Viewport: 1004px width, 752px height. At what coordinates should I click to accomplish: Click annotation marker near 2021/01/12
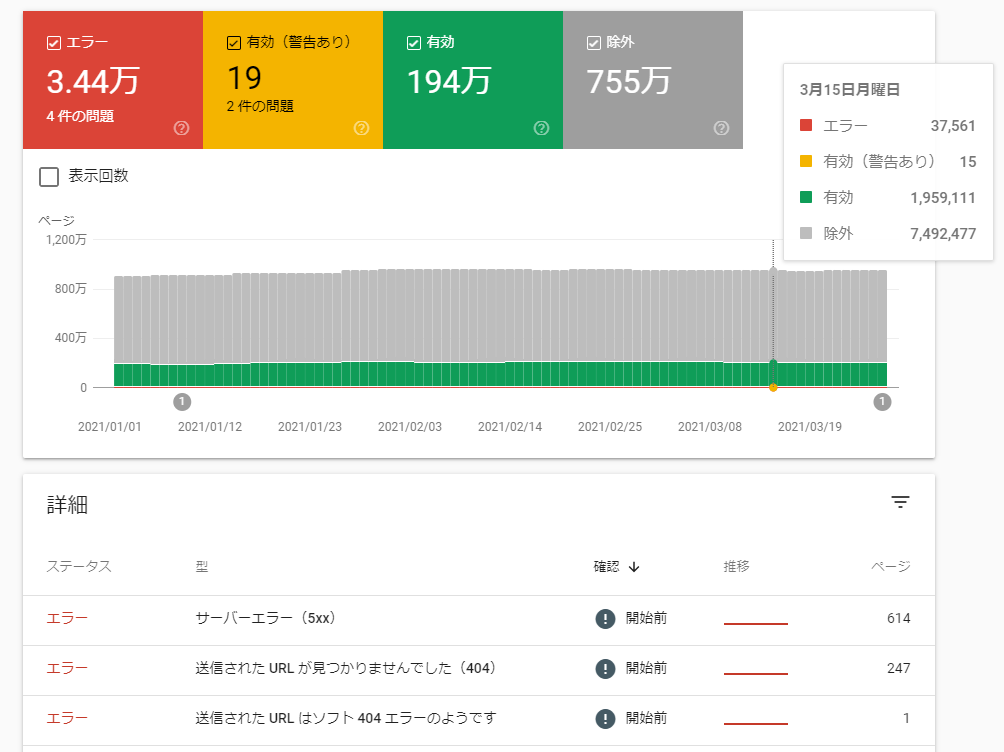[182, 402]
